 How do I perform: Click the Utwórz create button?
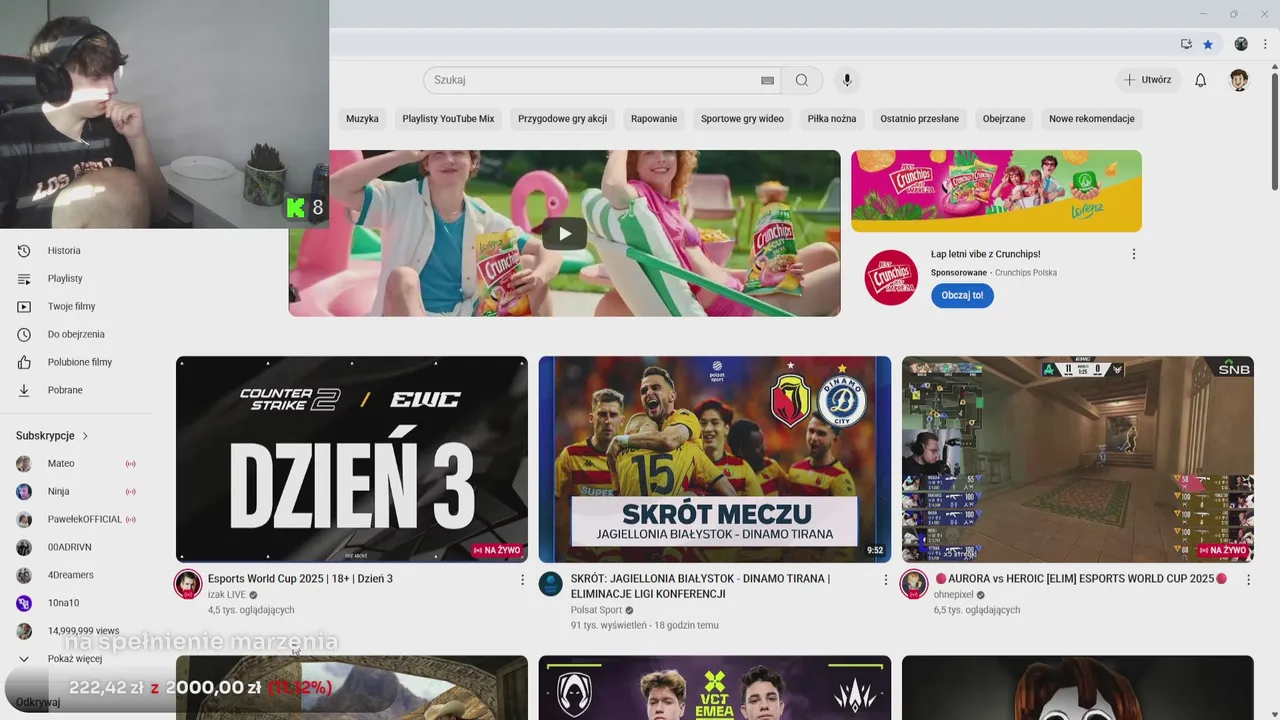[1148, 80]
